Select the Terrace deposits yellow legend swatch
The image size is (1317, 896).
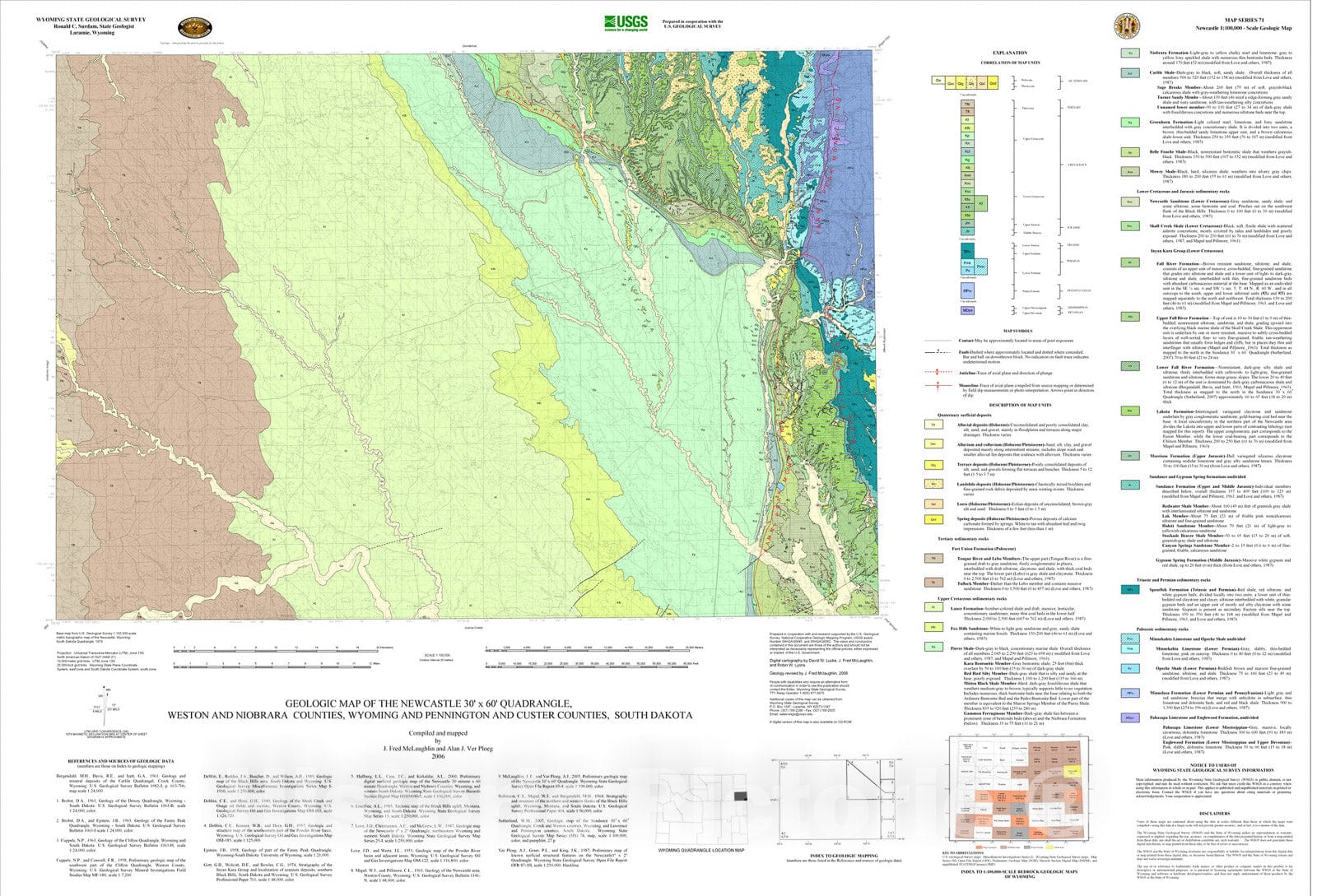(933, 465)
